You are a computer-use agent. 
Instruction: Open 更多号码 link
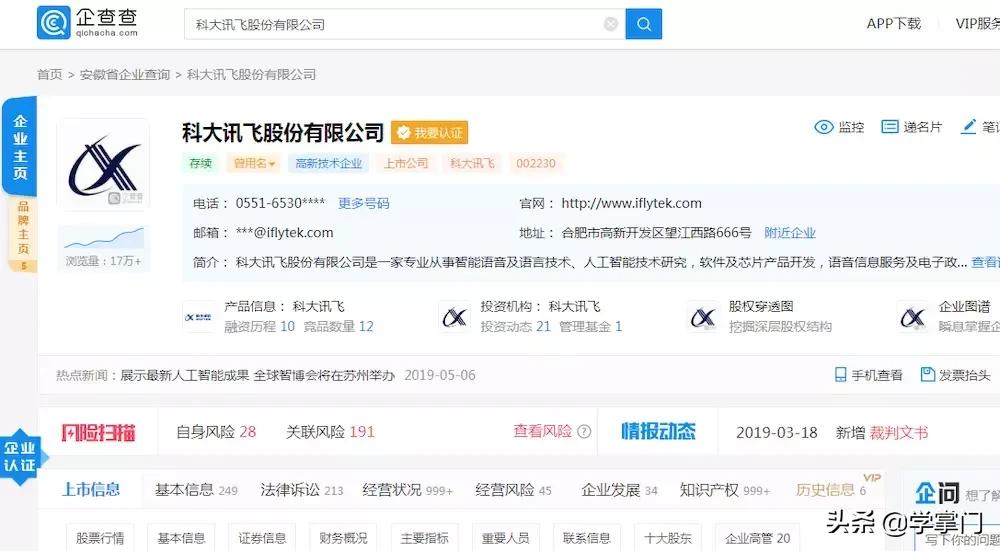tap(364, 203)
